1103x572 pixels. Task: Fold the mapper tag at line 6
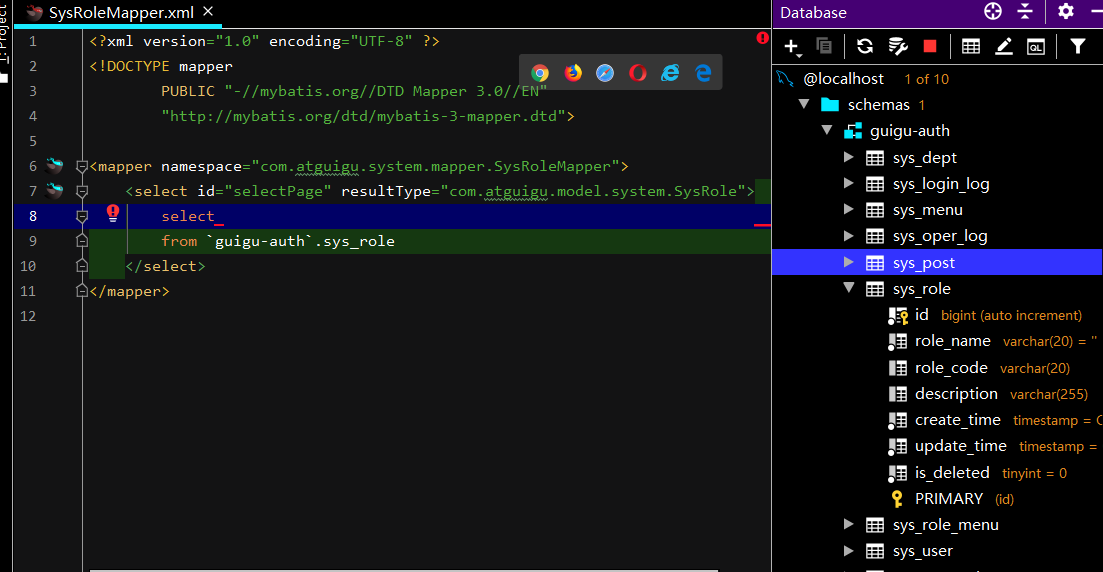click(82, 167)
